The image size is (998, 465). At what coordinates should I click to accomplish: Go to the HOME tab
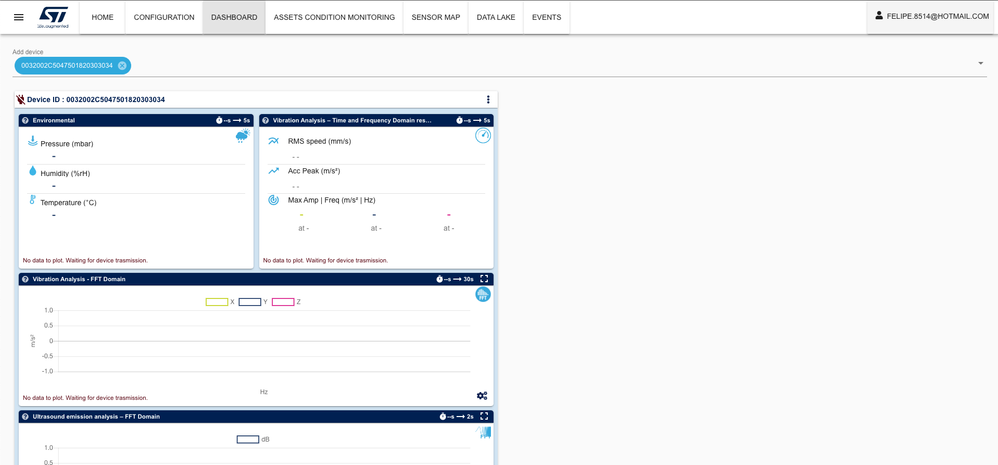click(x=102, y=17)
